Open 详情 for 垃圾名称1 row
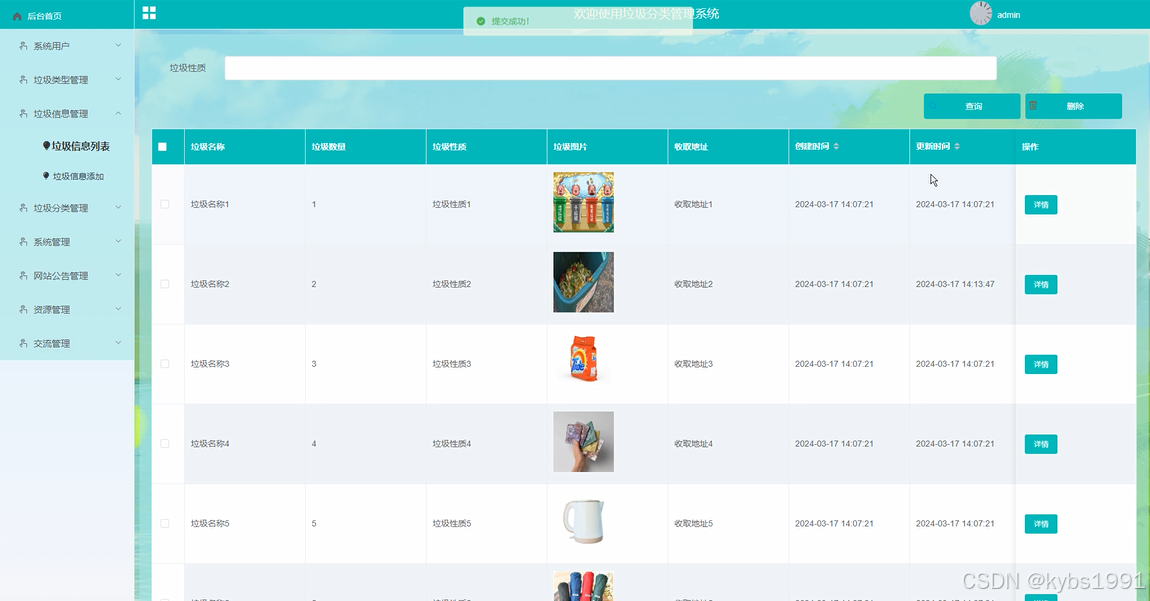Viewport: 1150px width, 601px height. click(1041, 205)
